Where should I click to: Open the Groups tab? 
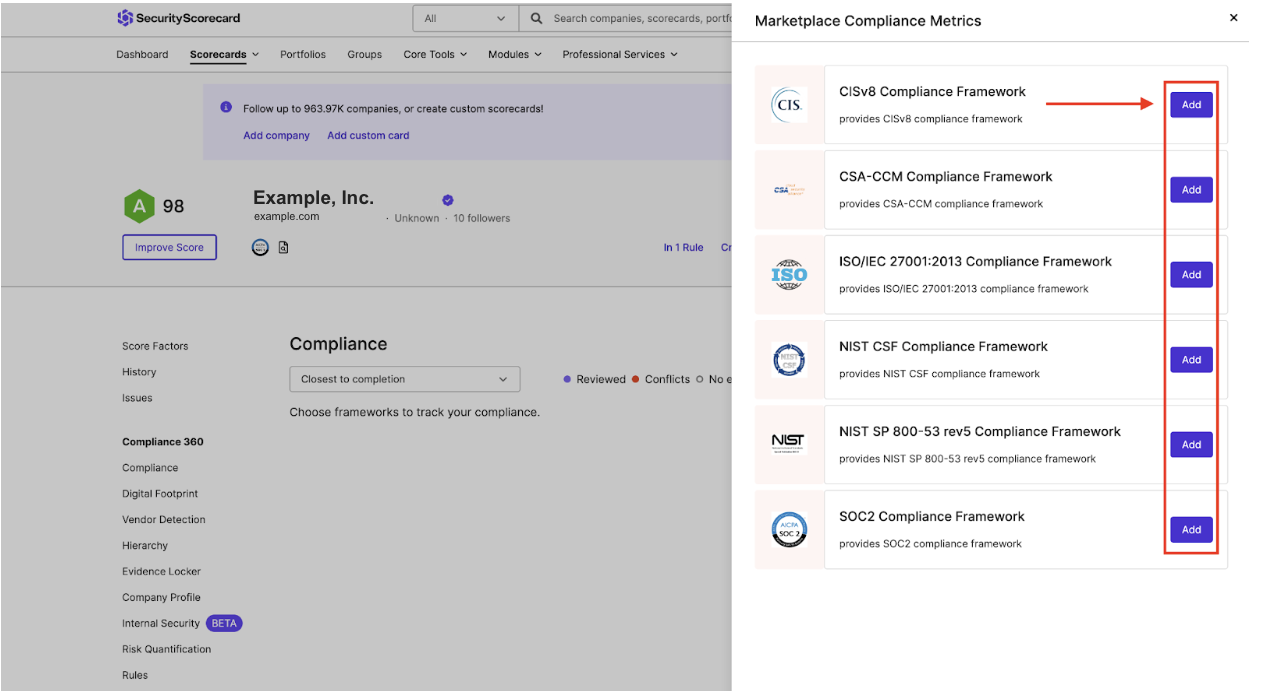(365, 55)
